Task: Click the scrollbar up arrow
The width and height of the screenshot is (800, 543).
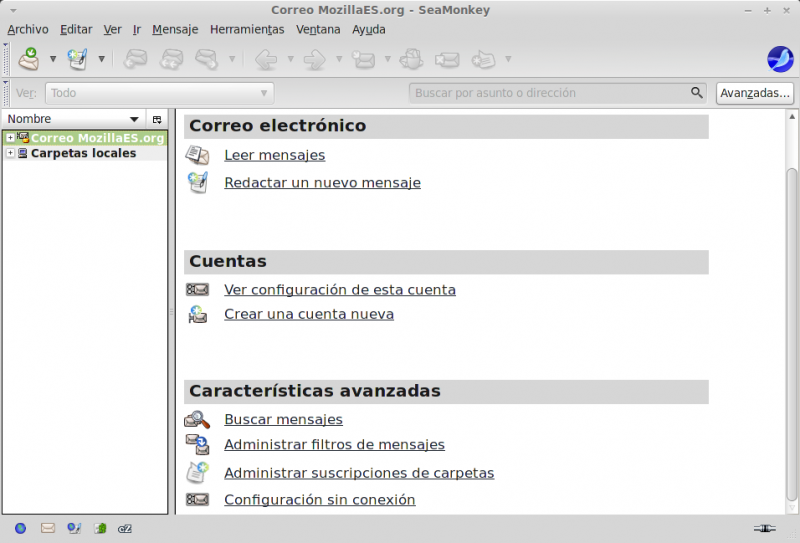Action: (792, 117)
